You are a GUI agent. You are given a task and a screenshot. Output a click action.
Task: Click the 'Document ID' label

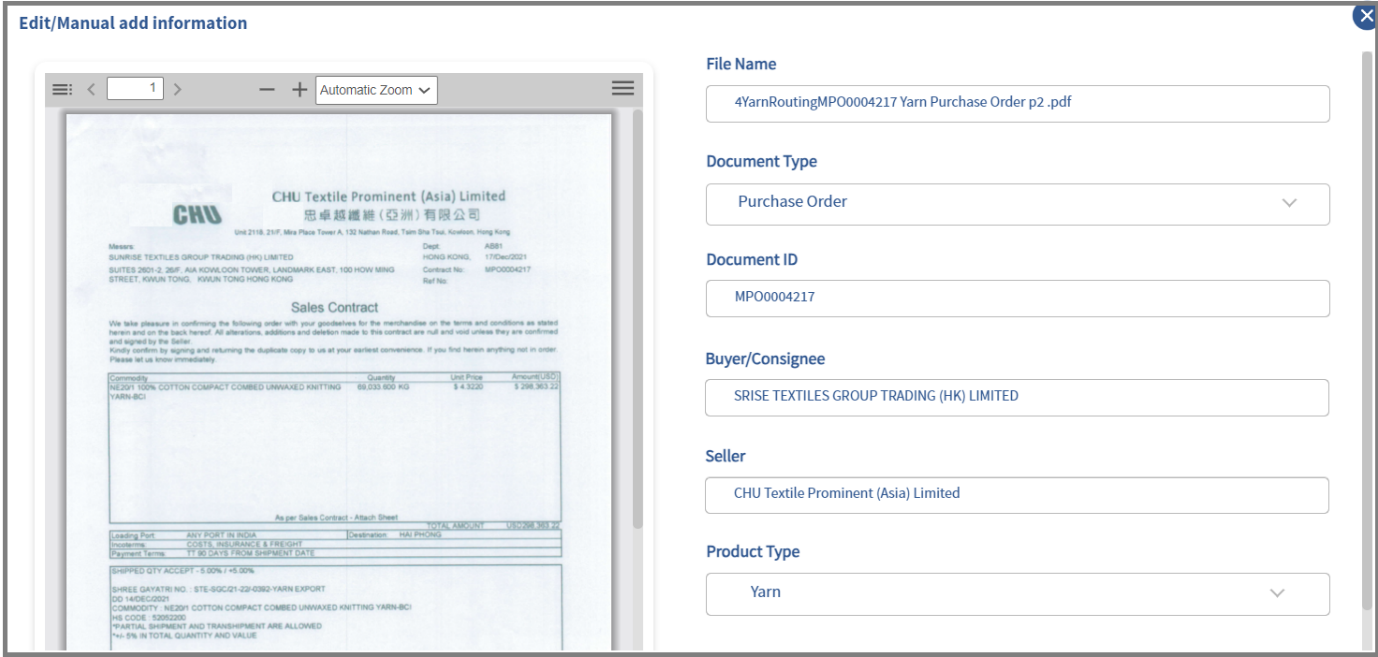pos(752,259)
